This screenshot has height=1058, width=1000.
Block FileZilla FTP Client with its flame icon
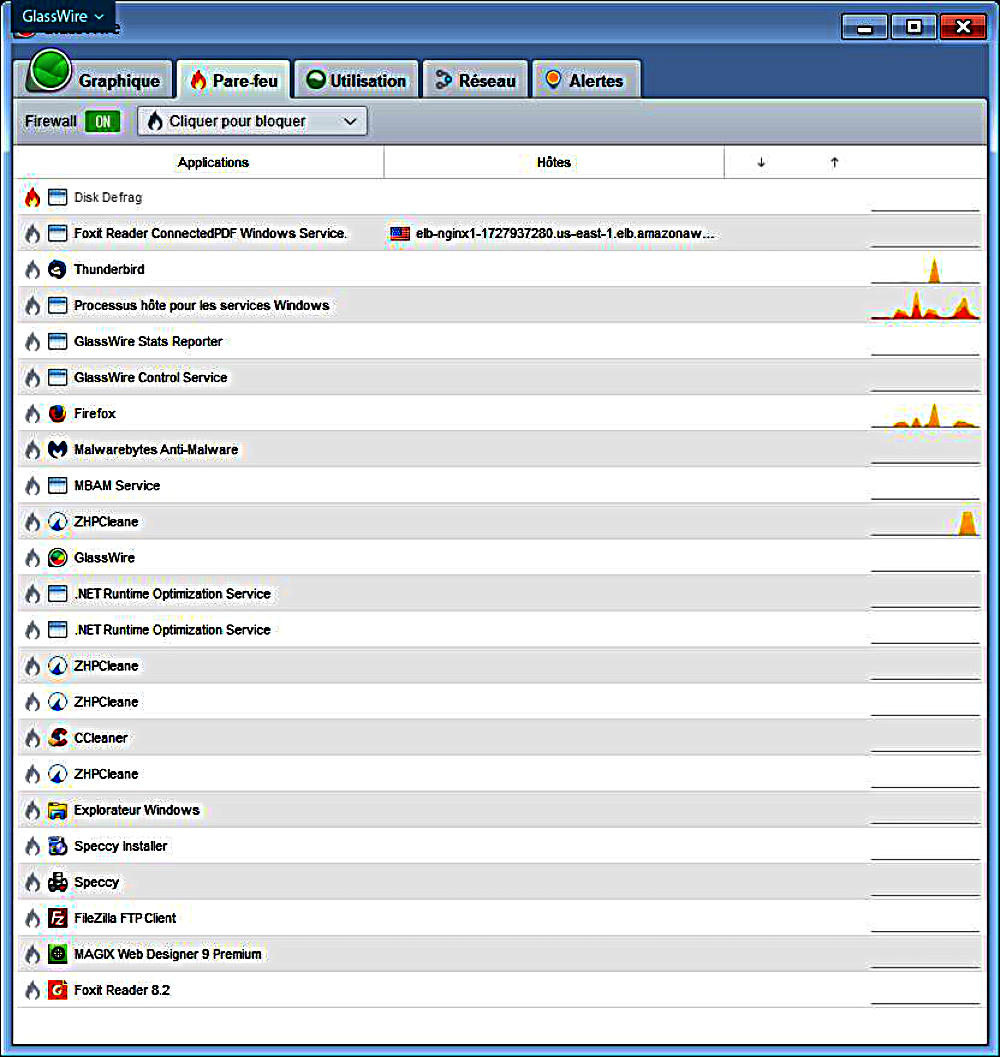tap(32, 918)
